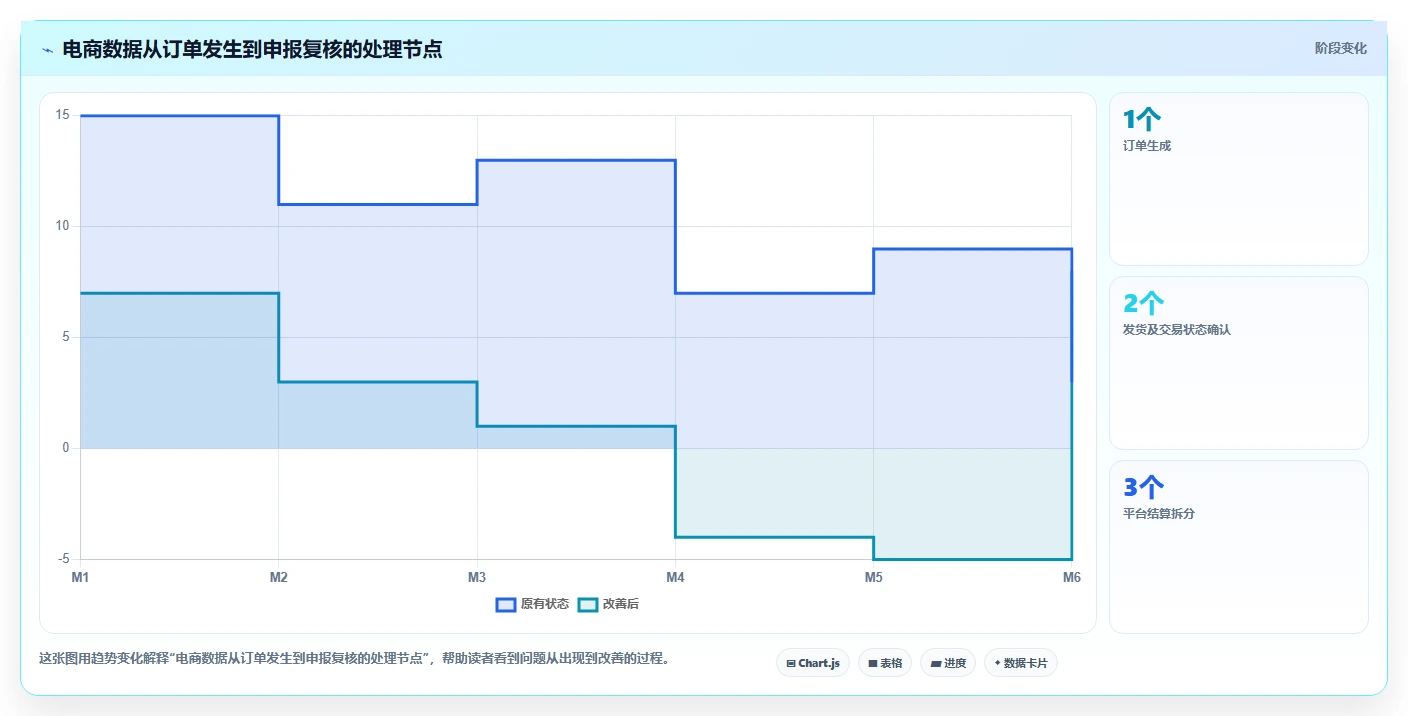The height and width of the screenshot is (716, 1408).
Task: Click the 阶段变化 label in header
Action: [1341, 49]
